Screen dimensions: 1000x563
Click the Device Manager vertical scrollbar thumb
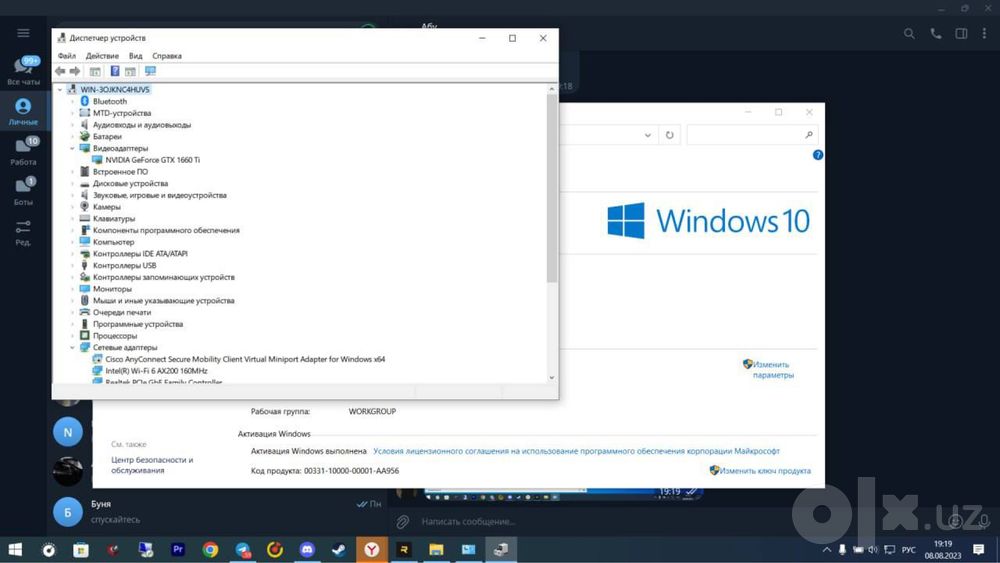coord(552,188)
